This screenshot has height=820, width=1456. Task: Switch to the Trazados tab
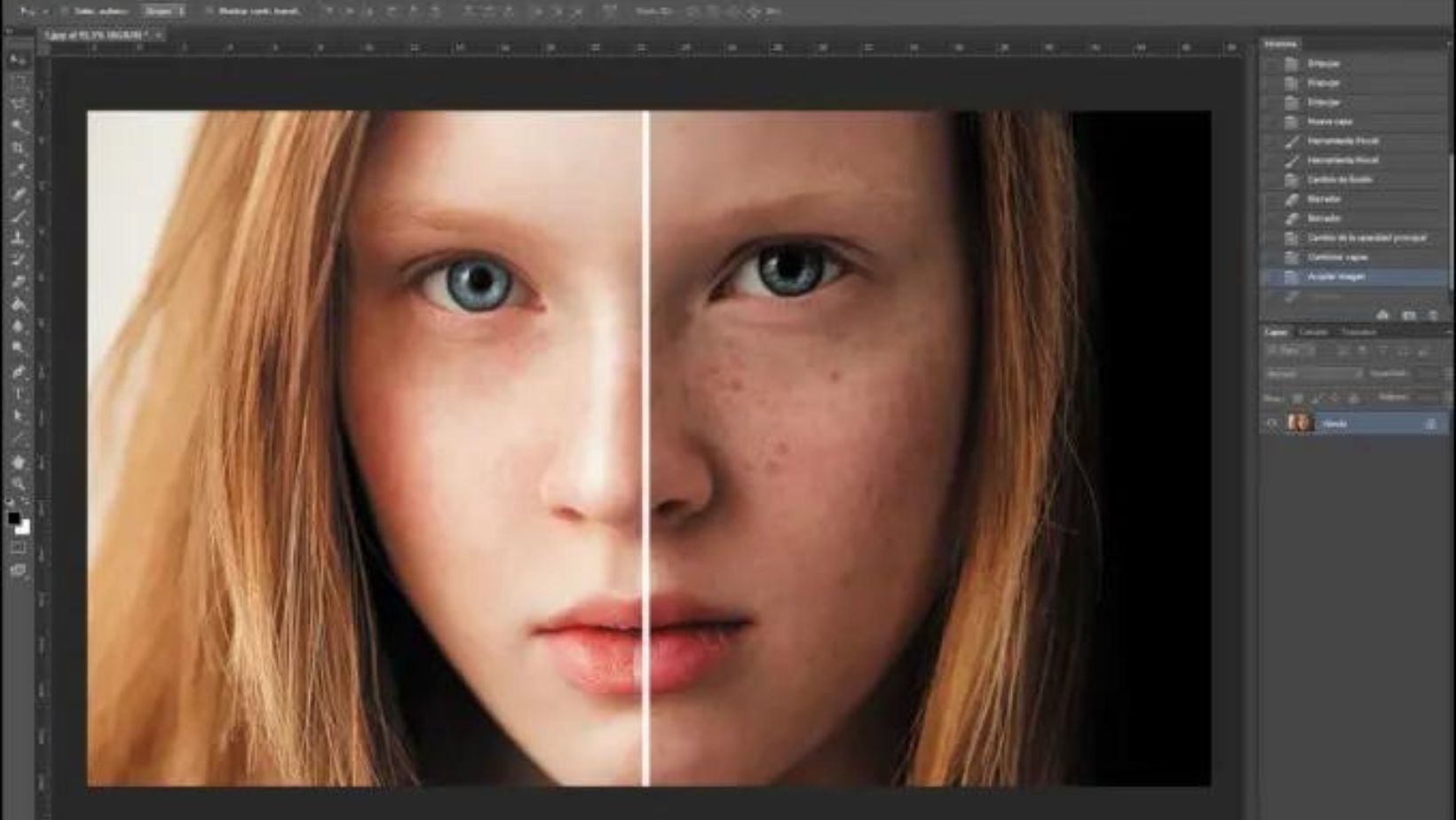[1358, 332]
